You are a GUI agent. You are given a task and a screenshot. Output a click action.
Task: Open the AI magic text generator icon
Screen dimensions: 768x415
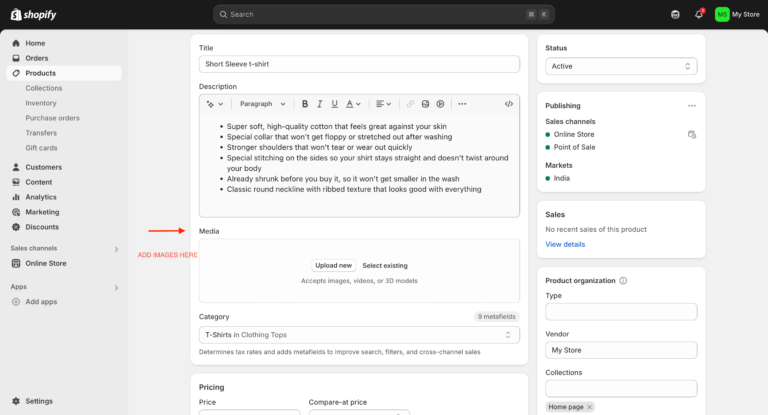(x=213, y=104)
